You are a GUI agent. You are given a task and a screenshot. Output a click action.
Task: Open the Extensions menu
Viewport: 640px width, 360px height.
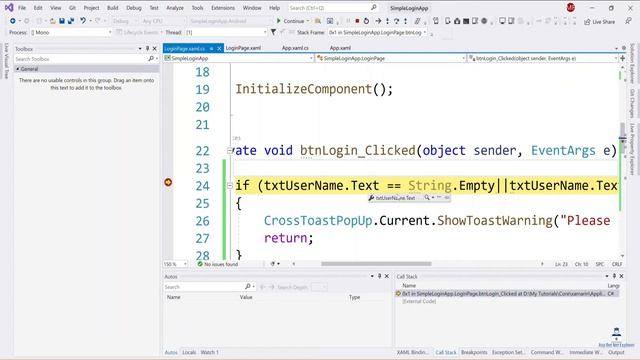click(223, 8)
